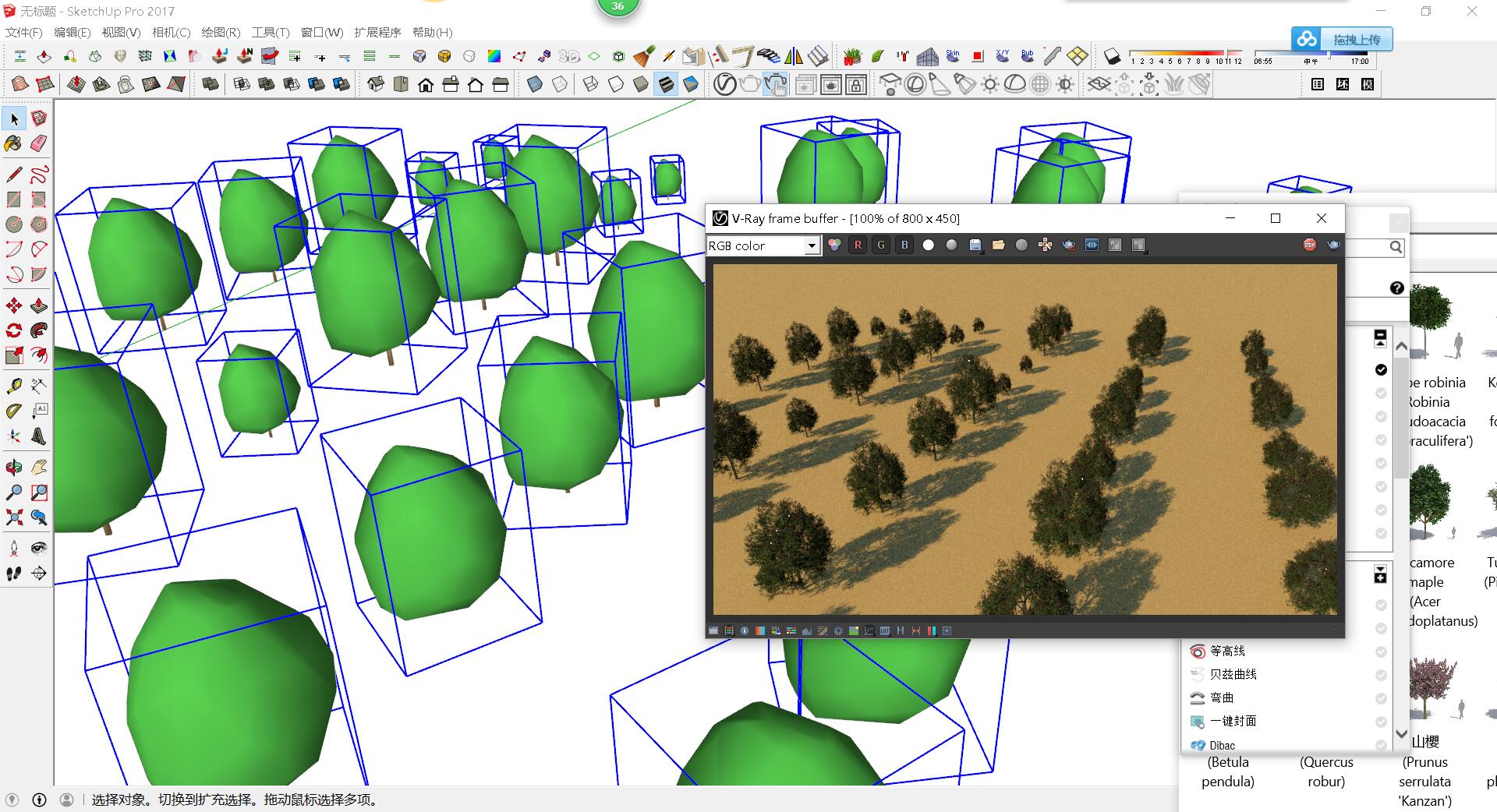1497x812 pixels.
Task: Toggle the green G channel
Action: [881, 245]
